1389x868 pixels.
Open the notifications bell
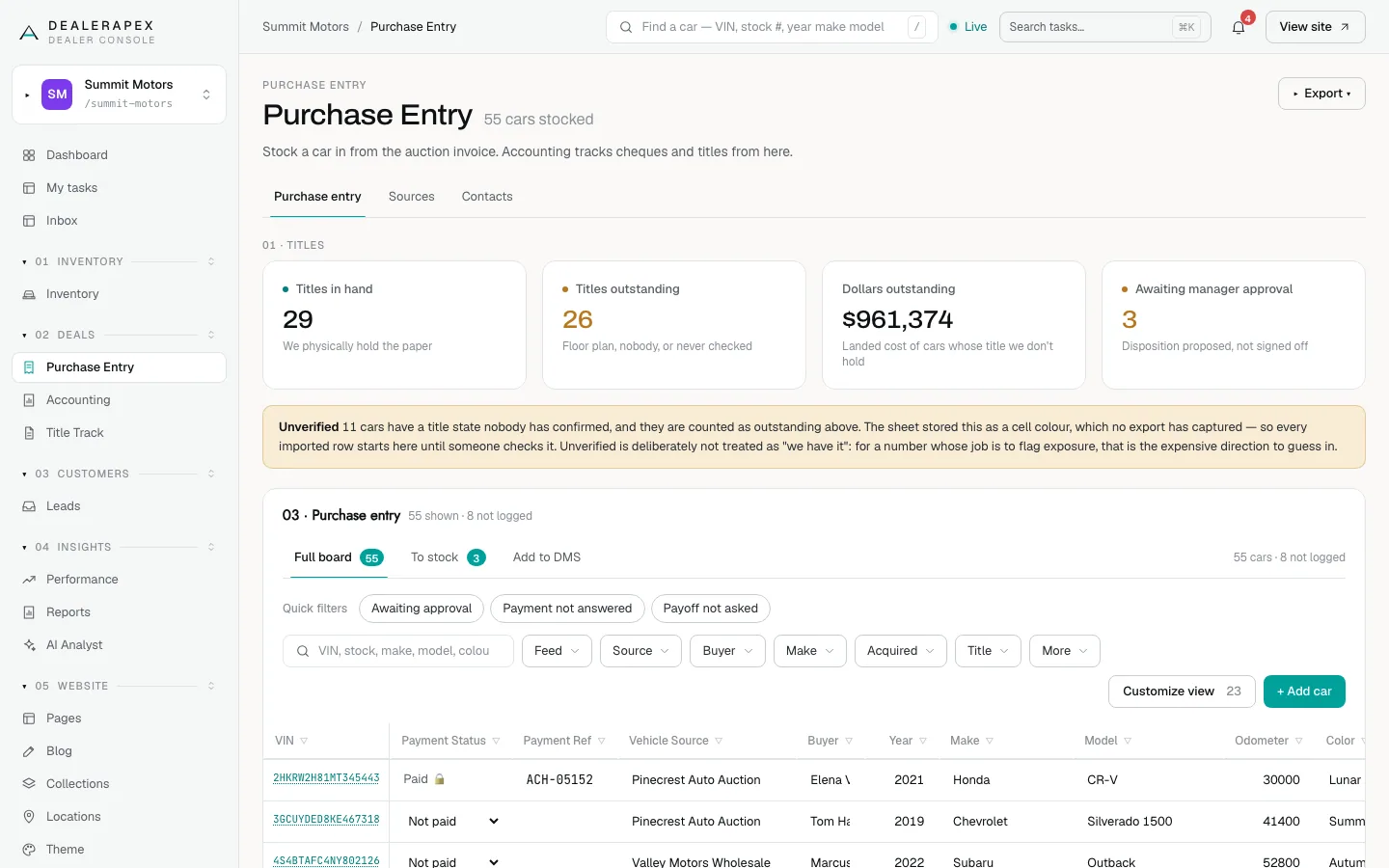tap(1239, 27)
